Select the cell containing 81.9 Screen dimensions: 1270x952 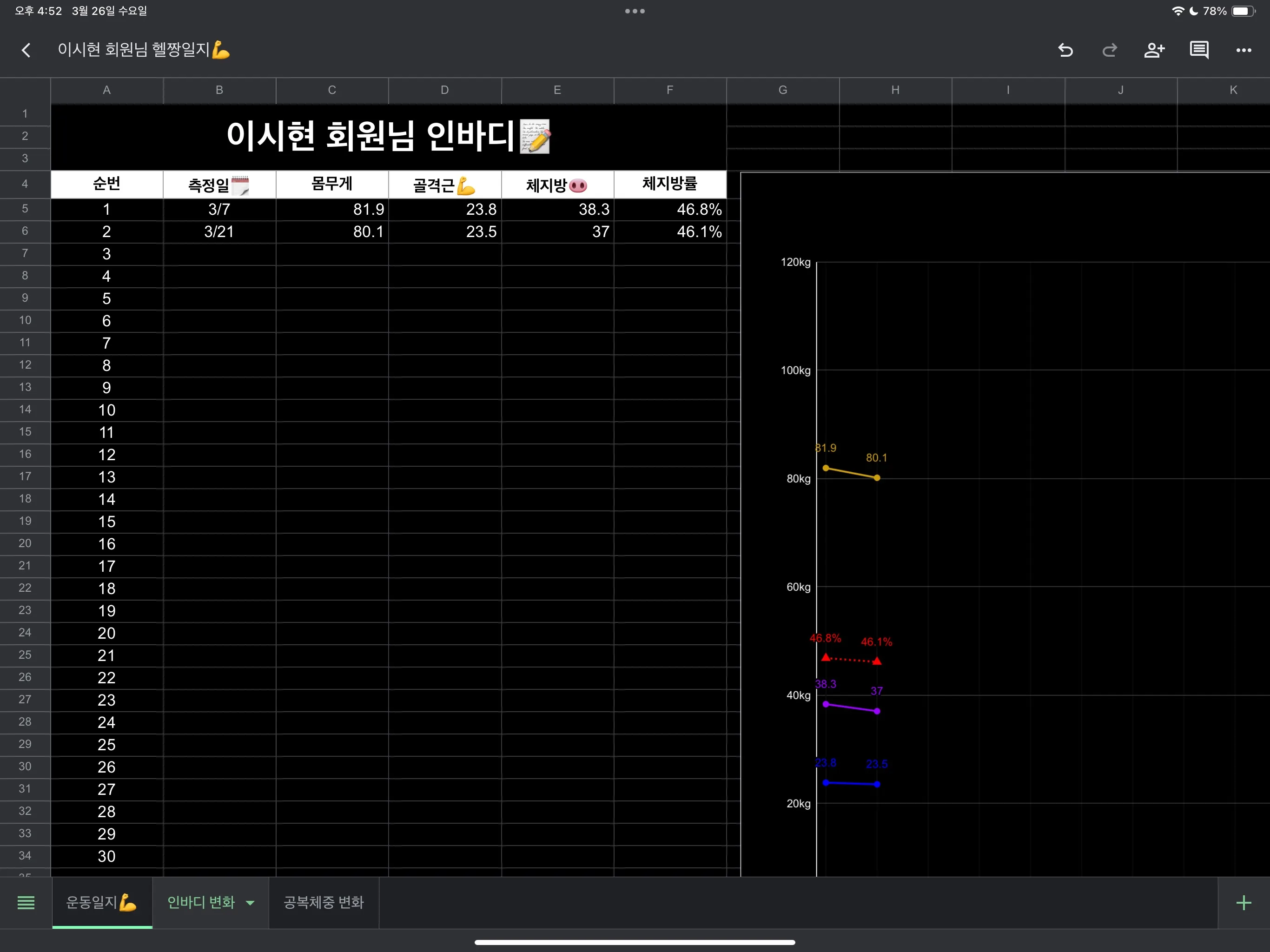click(x=332, y=209)
